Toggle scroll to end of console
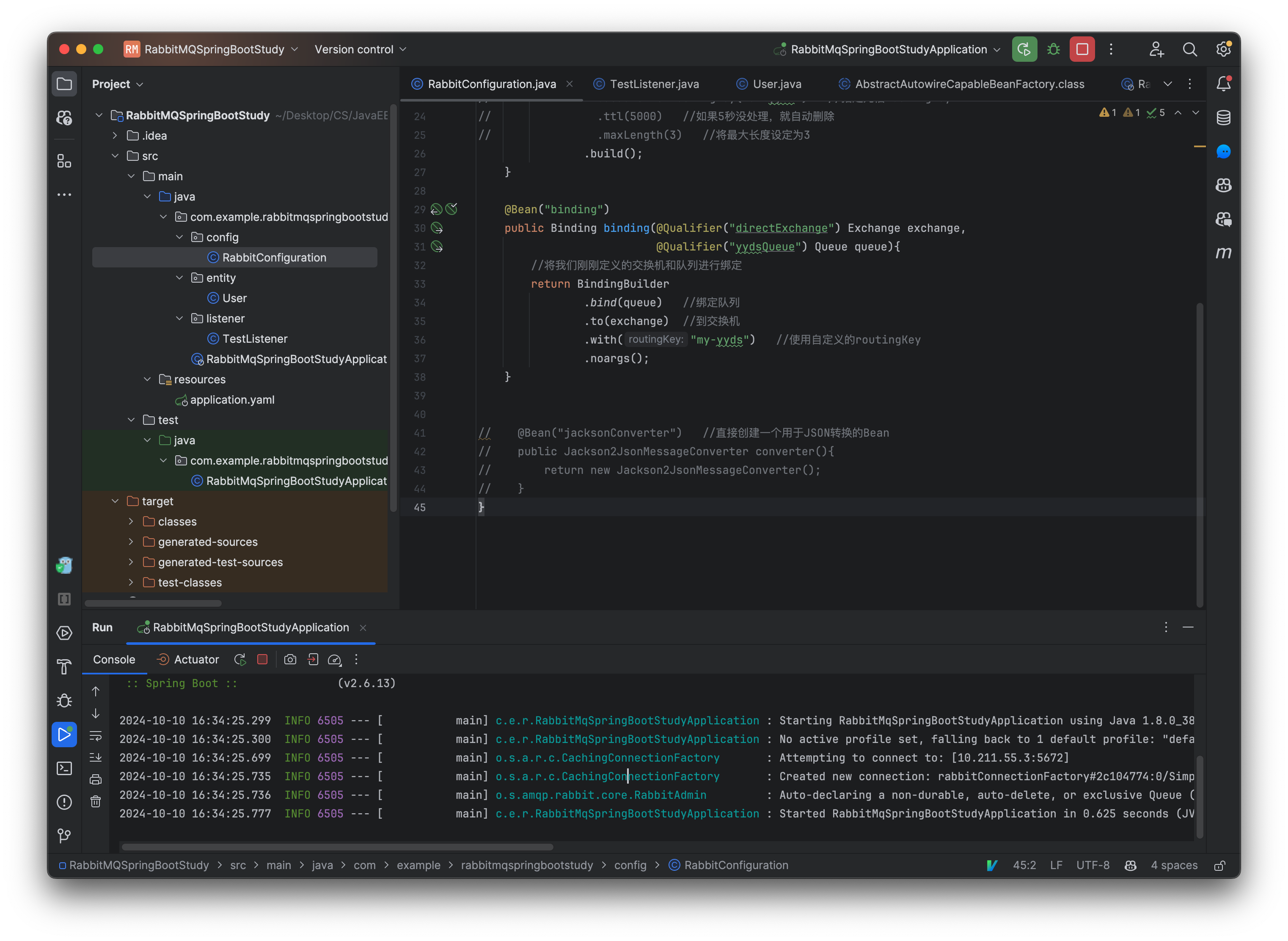 point(96,758)
